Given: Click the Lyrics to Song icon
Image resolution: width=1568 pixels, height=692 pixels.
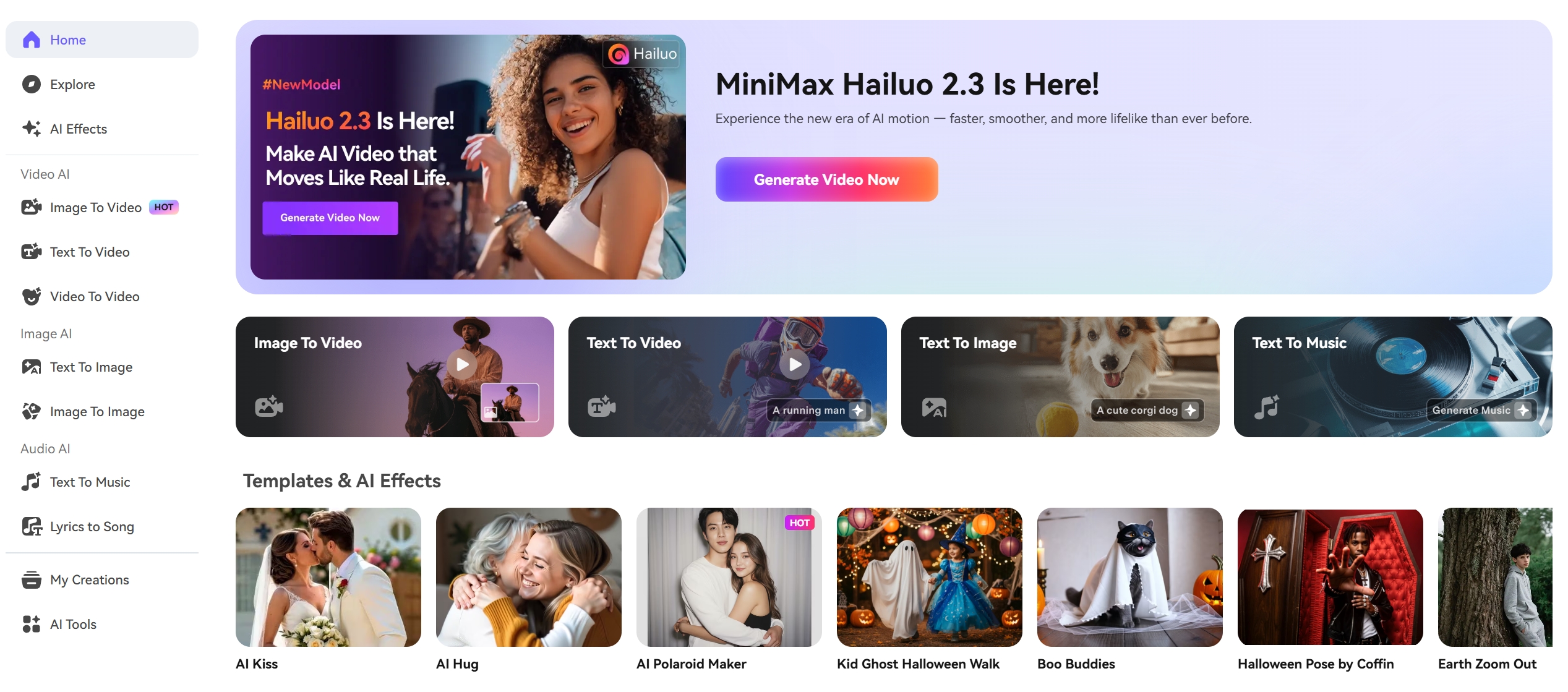Looking at the screenshot, I should tap(32, 526).
